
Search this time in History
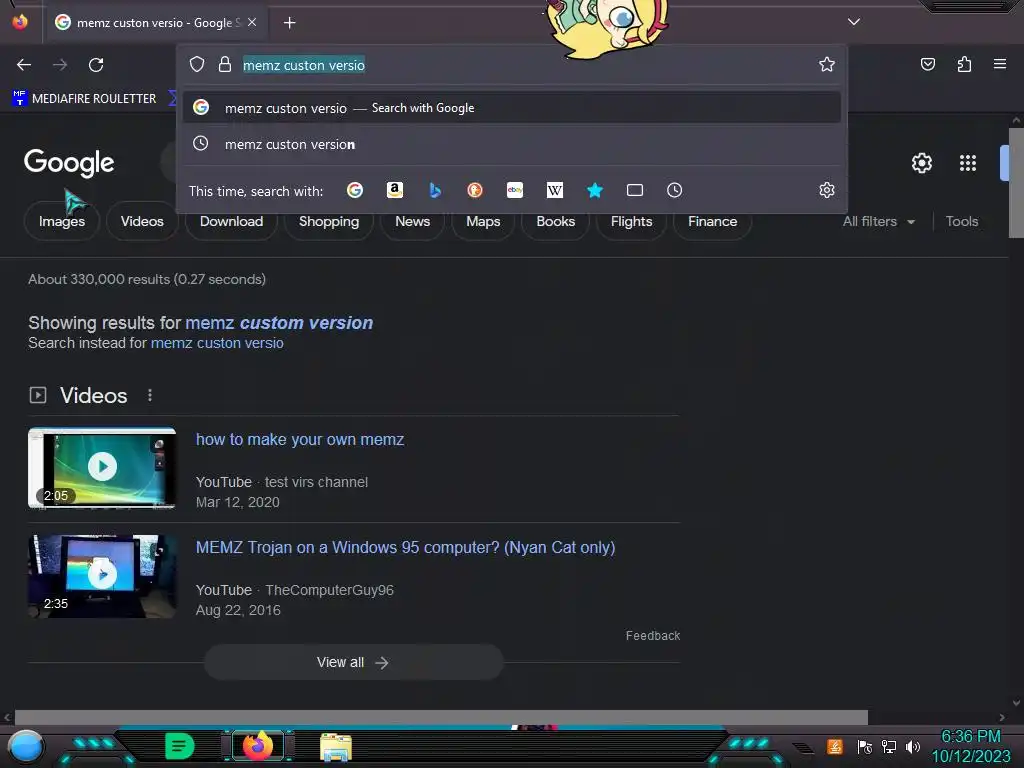(675, 190)
